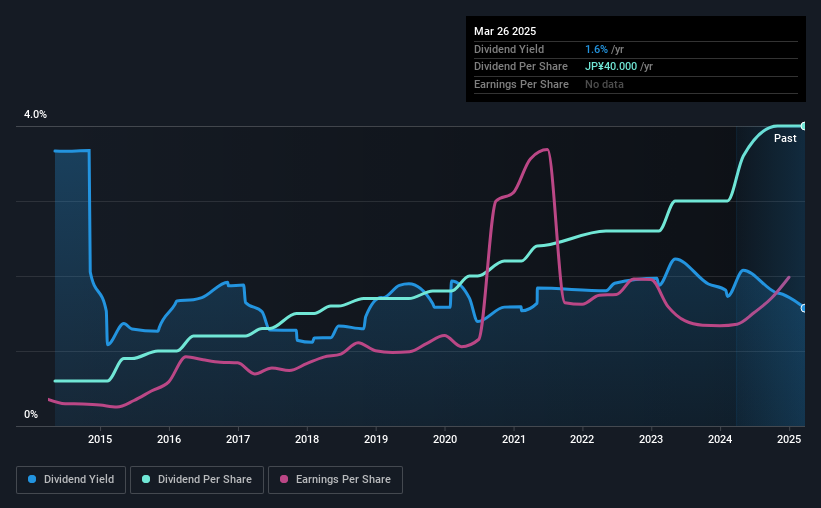Click the 'Mar 26 2025' tooltip date
The image size is (821, 508).
(x=505, y=31)
